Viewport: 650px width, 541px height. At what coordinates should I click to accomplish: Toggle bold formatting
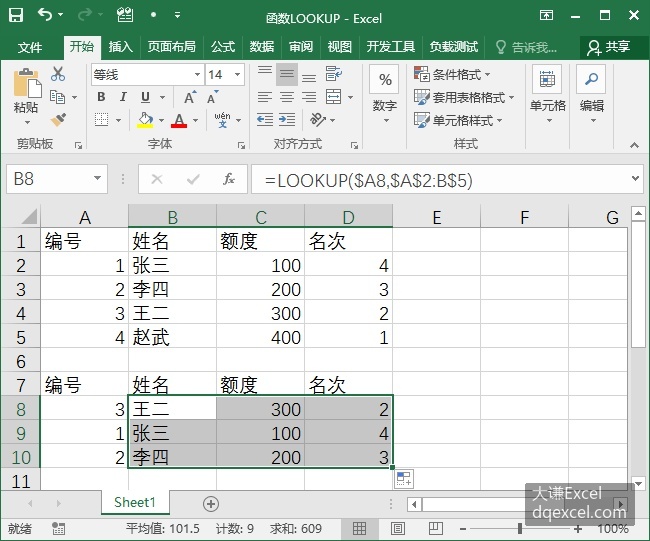(x=101, y=97)
